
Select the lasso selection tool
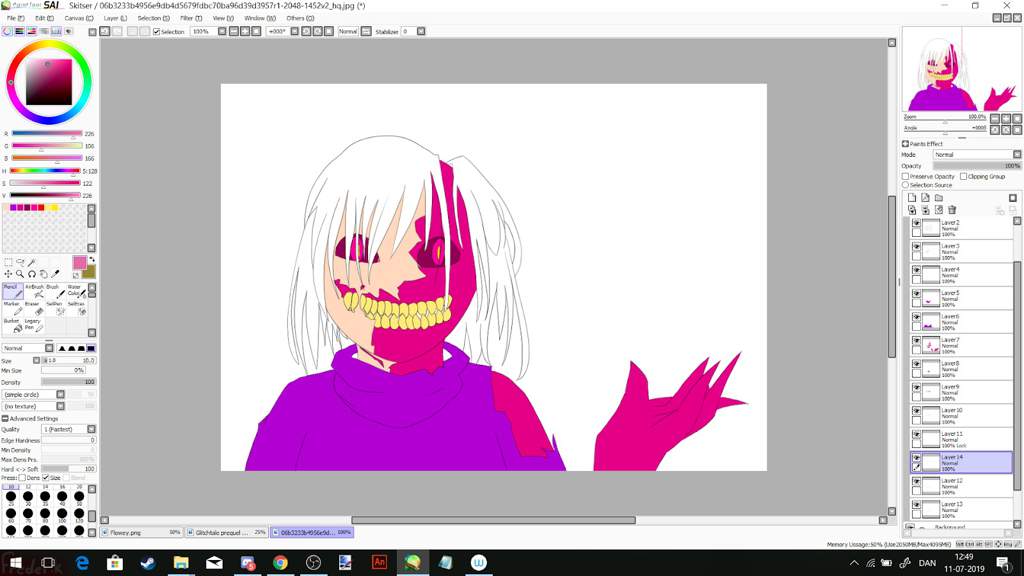tap(20, 263)
